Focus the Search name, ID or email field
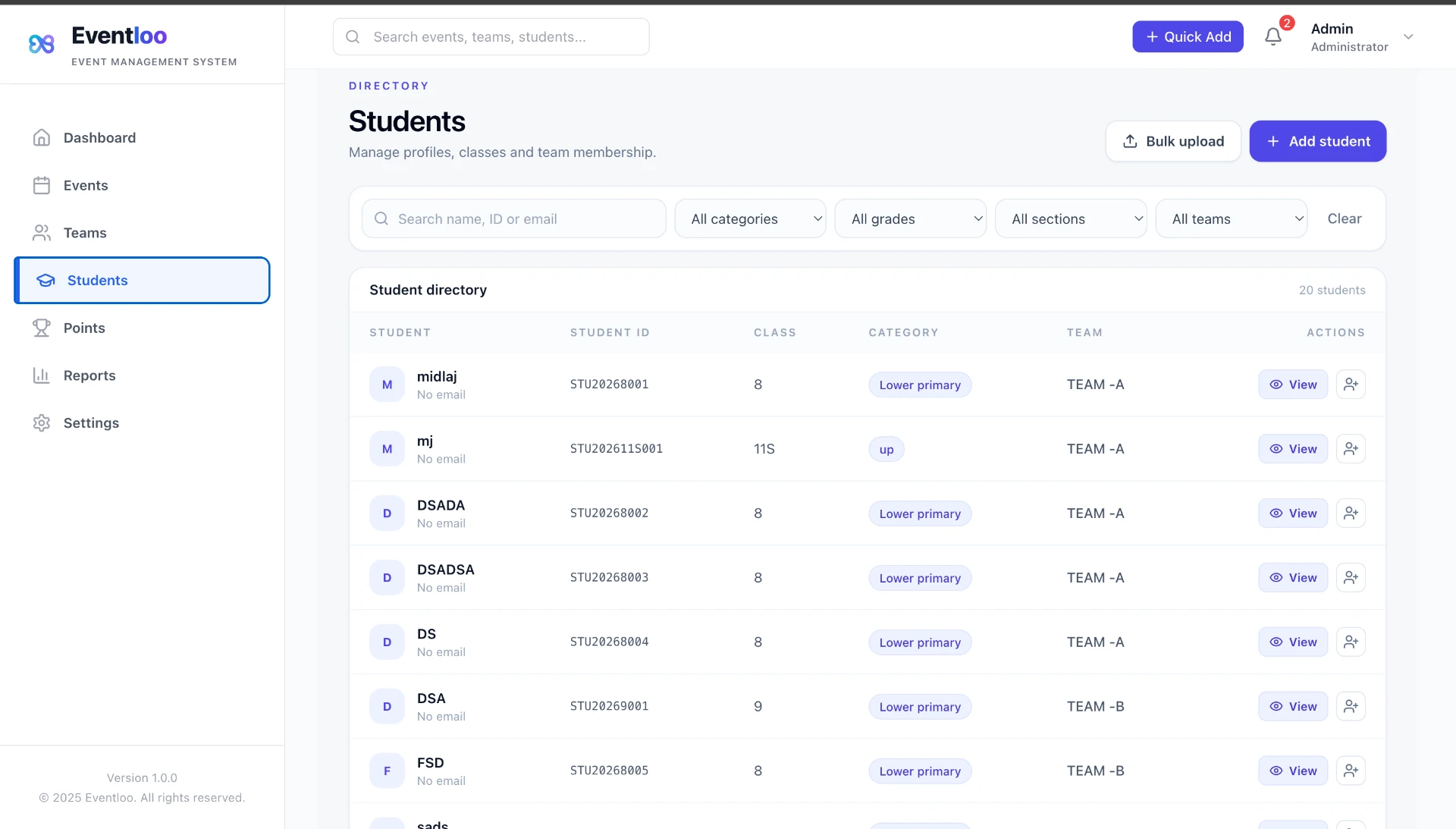1456x829 pixels. click(513, 218)
